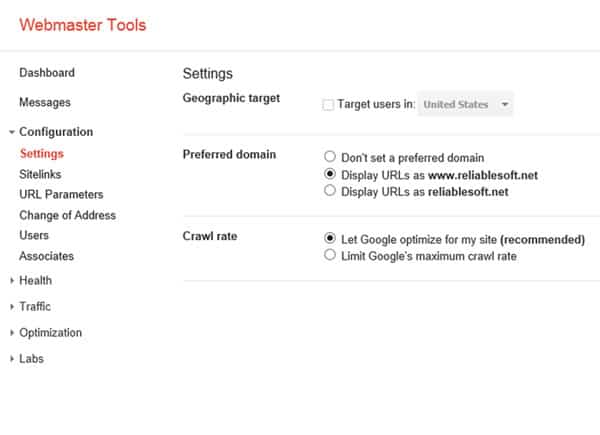This screenshot has height=435, width=600.
Task: Collapse the Configuration section arrow
Action: pyautogui.click(x=11, y=132)
